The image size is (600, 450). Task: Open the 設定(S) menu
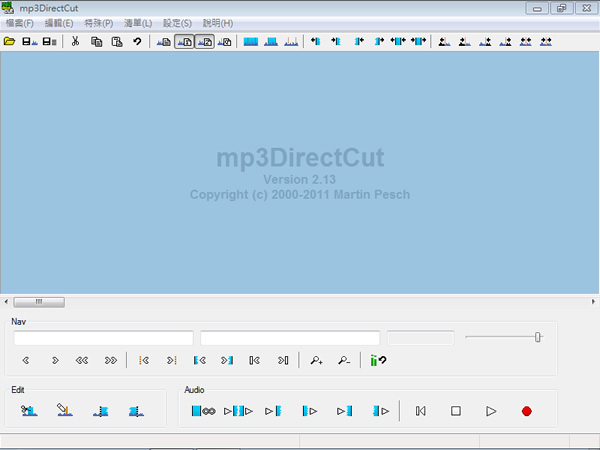pyautogui.click(x=177, y=23)
